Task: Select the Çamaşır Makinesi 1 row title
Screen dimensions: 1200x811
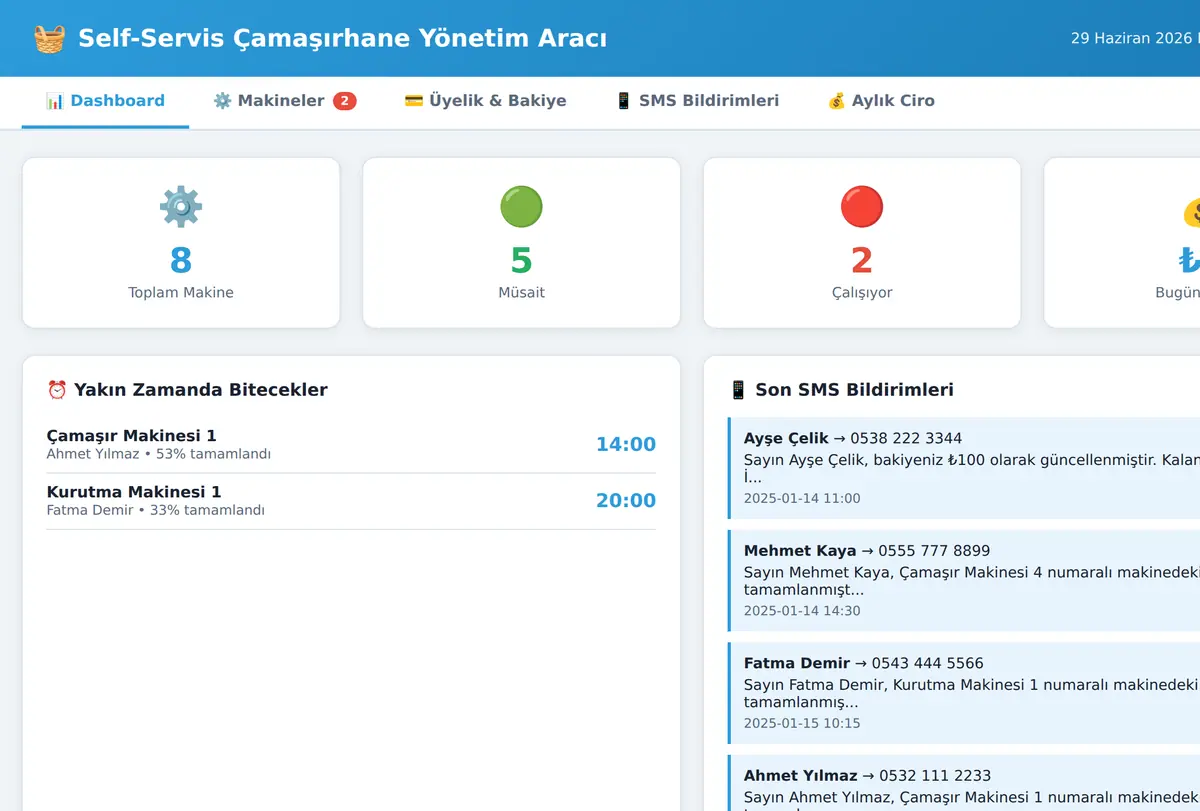Action: (131, 436)
